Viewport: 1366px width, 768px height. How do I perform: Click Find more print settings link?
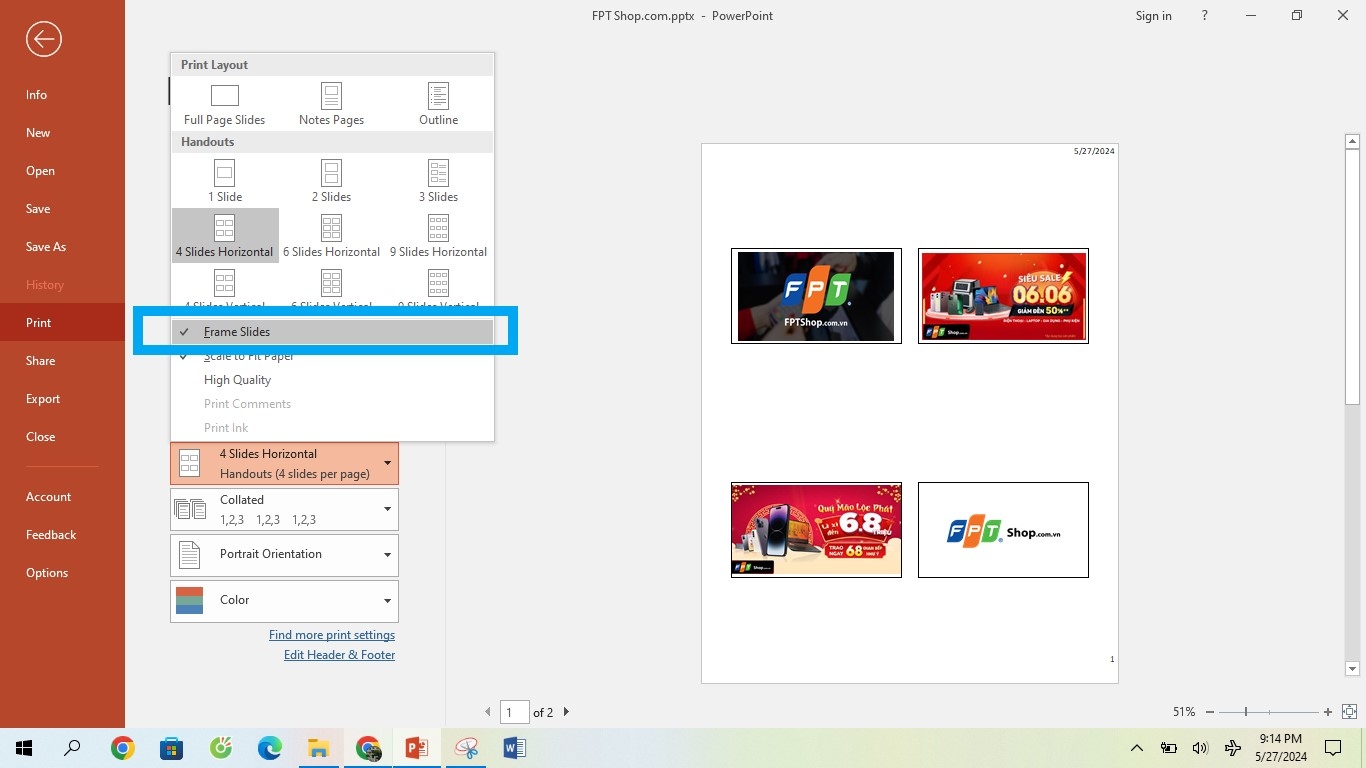[332, 635]
